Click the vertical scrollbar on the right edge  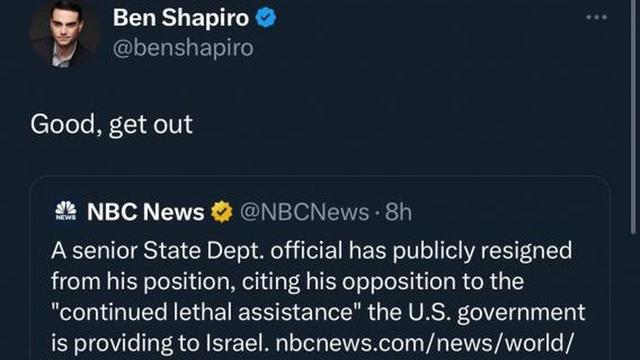coord(634,117)
